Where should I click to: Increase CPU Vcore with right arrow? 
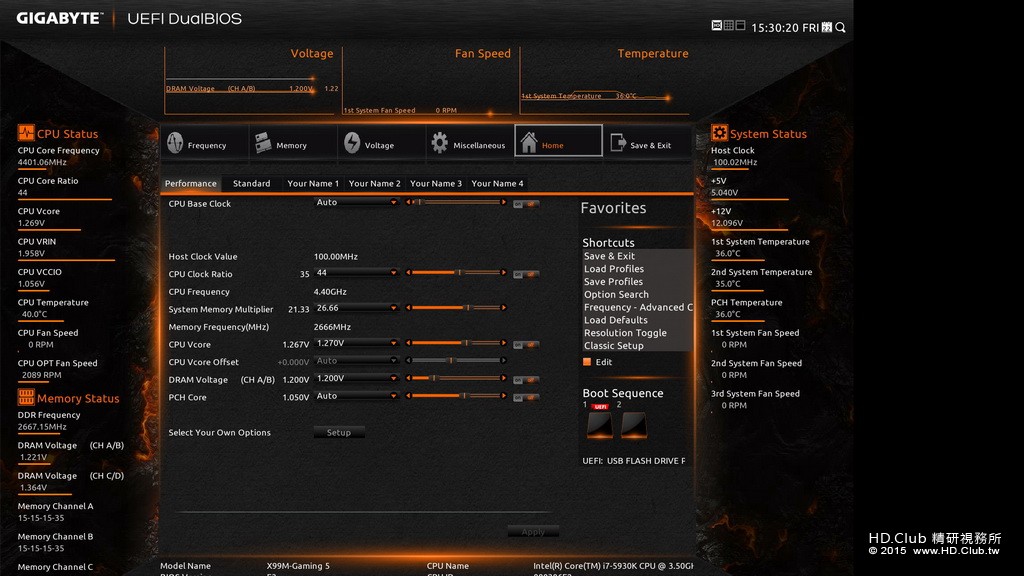click(504, 343)
